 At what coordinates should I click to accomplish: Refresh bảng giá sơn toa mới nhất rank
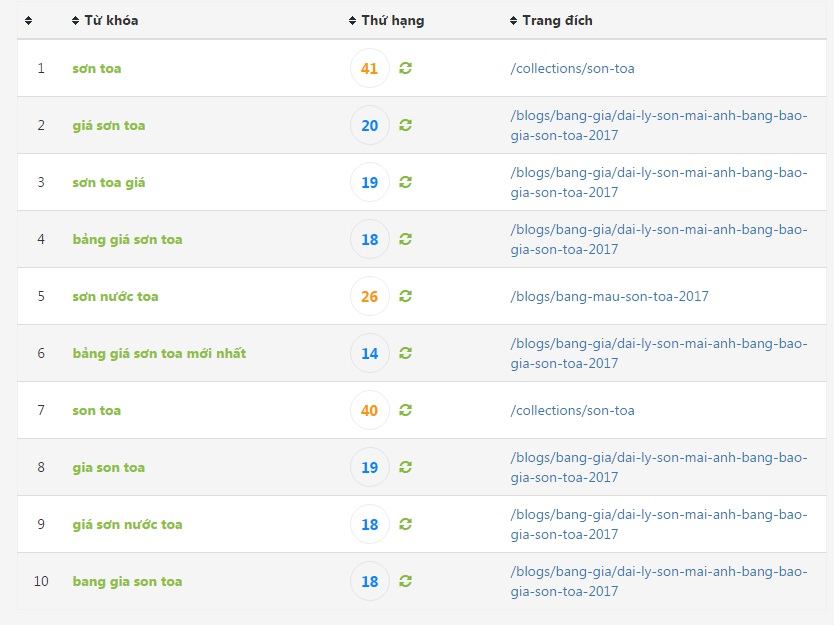click(405, 353)
